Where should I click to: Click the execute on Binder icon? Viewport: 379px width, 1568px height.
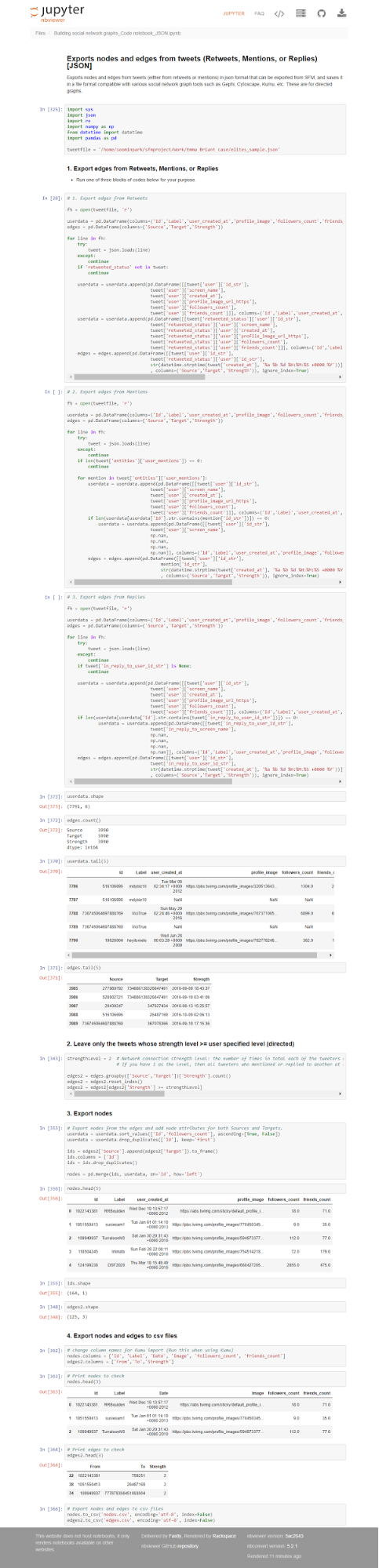pyautogui.click(x=301, y=13)
